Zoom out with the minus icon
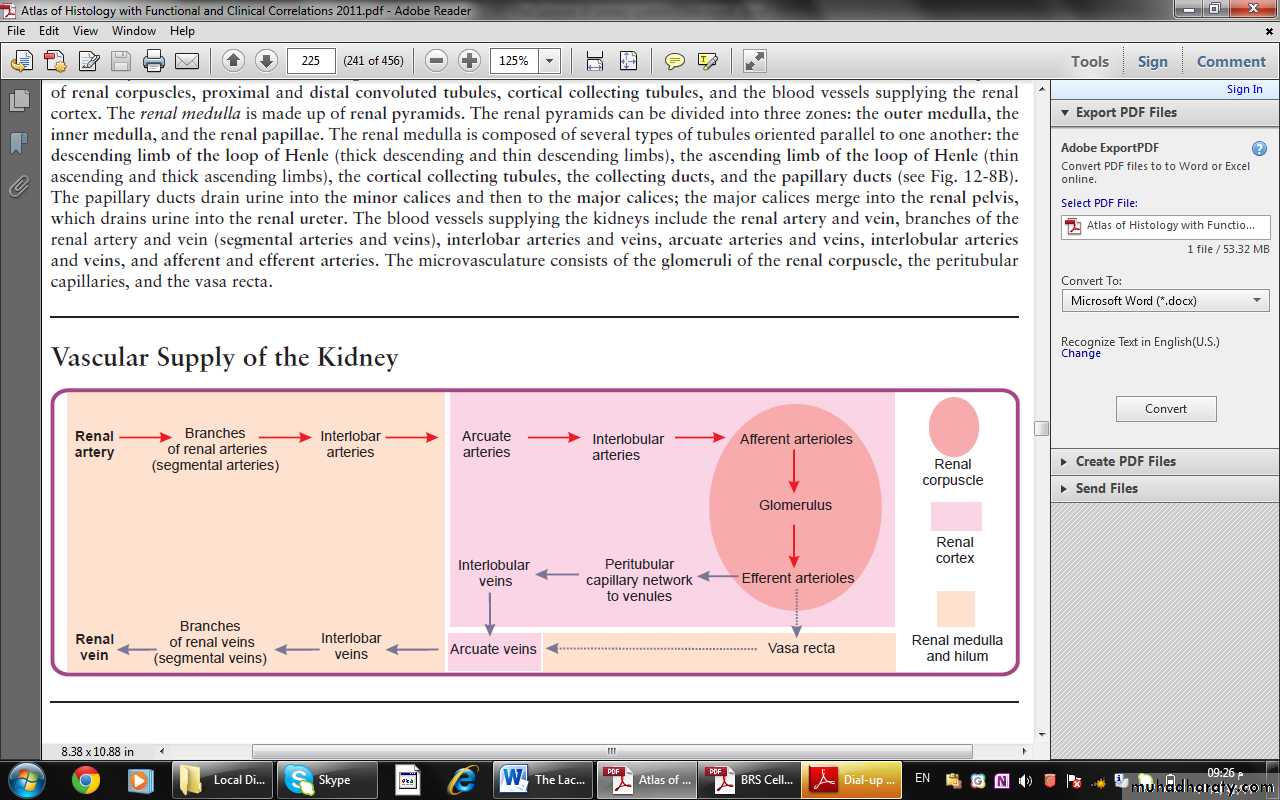Viewport: 1280px width, 800px height. [x=436, y=61]
